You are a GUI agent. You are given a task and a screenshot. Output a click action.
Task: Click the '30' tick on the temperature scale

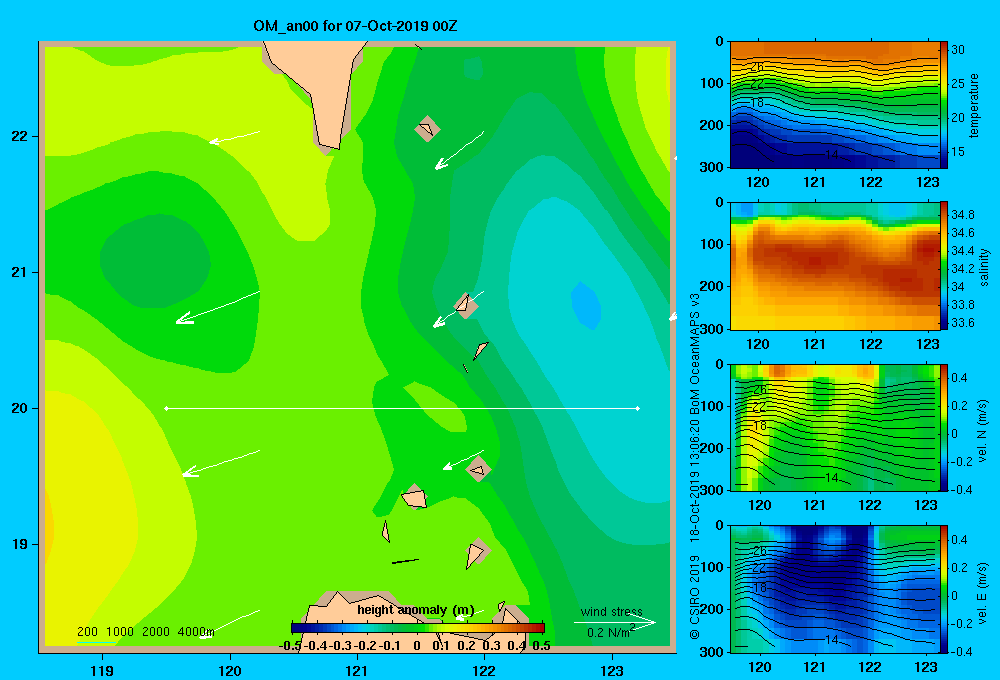(958, 50)
